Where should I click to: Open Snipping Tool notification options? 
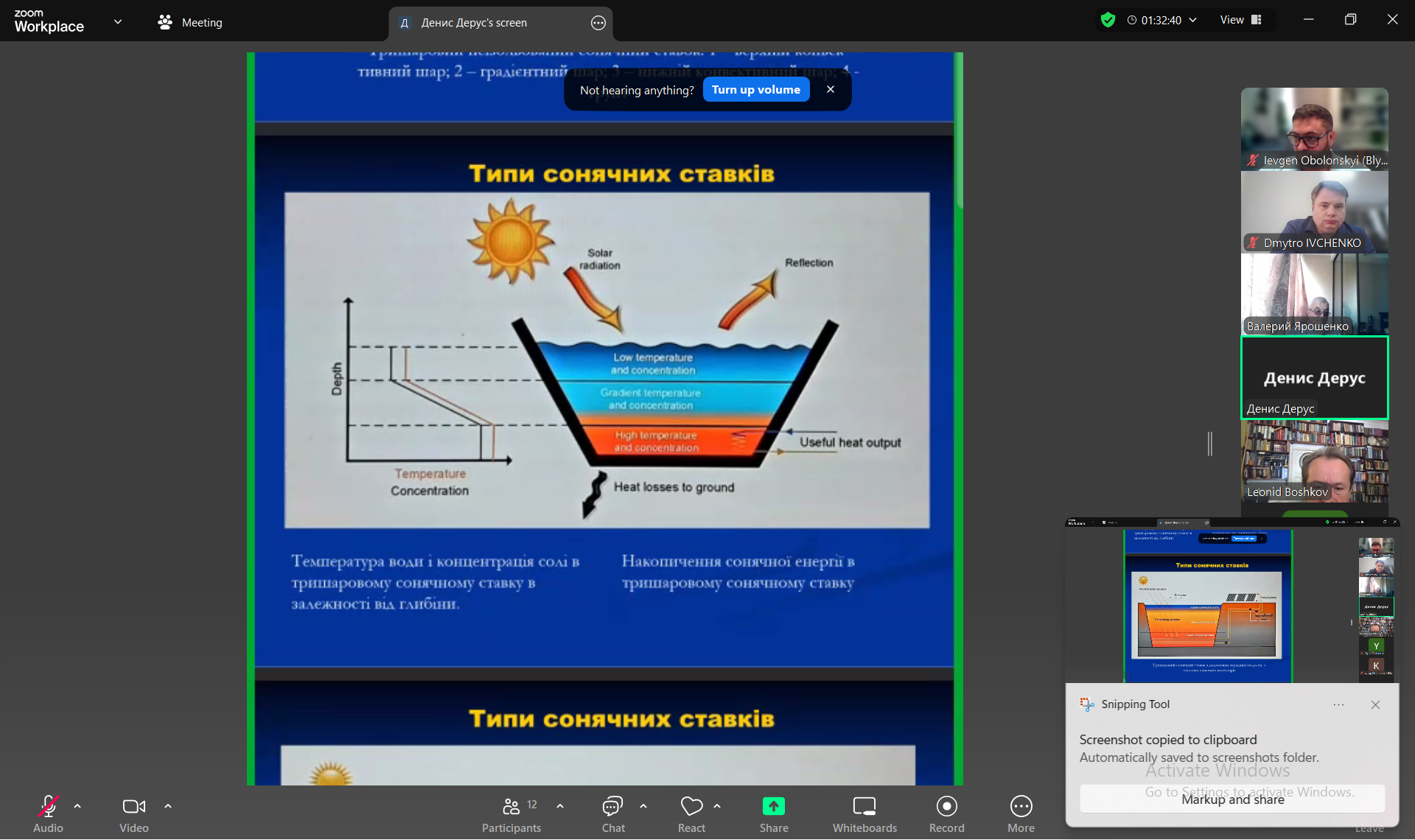click(1338, 704)
